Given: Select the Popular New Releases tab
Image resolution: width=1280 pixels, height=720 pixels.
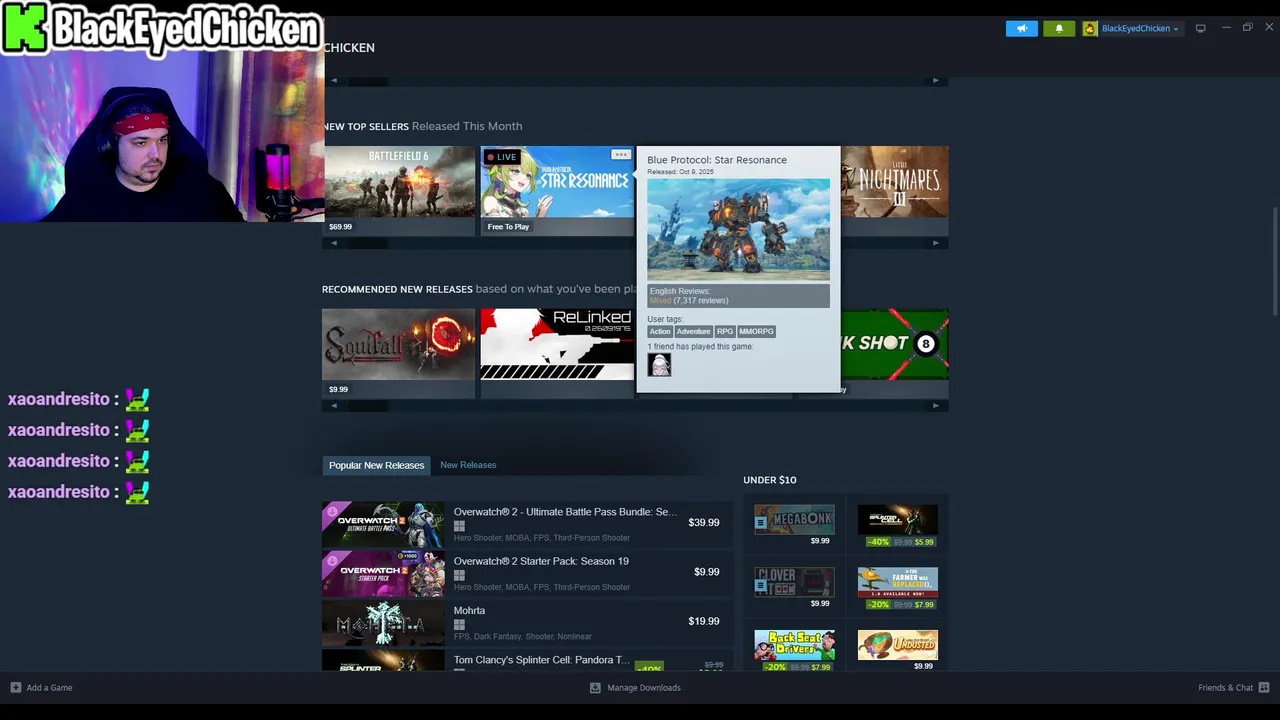Looking at the screenshot, I should 377,465.
